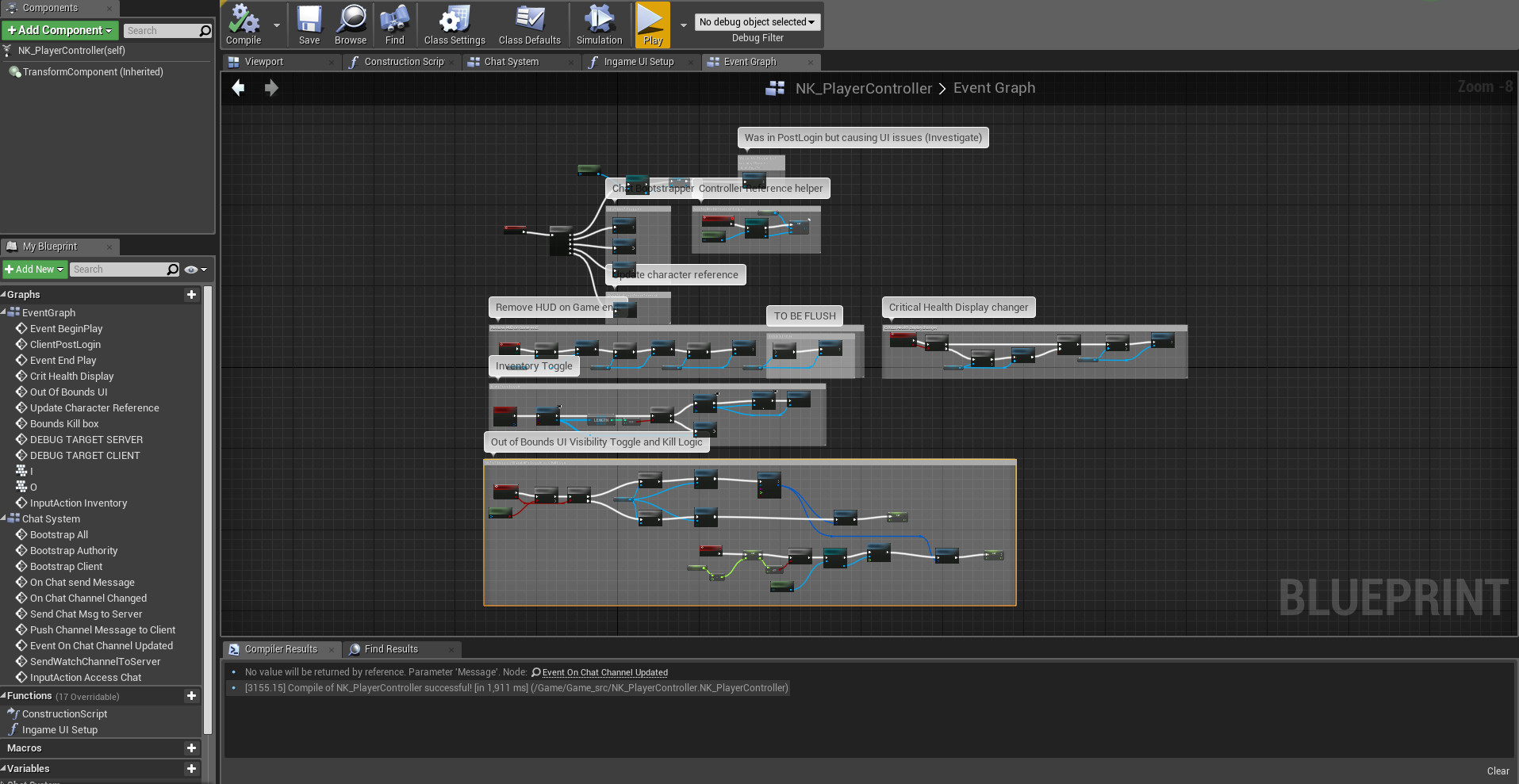Select Event BeginPlay in the EventGraph list
Viewport: 1519px width, 784px height.
67,328
